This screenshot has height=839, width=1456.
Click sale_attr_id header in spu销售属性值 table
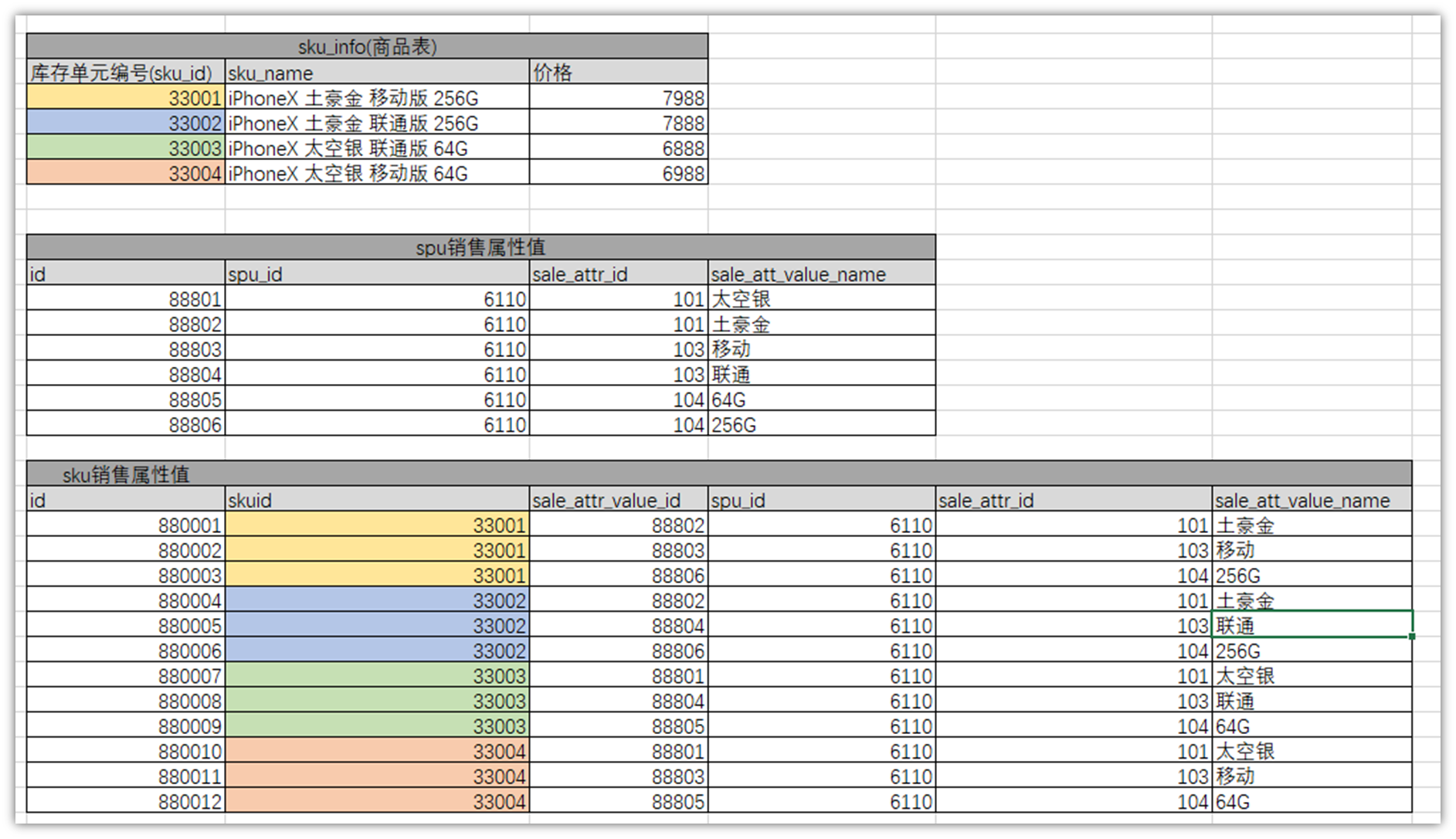pos(619,273)
